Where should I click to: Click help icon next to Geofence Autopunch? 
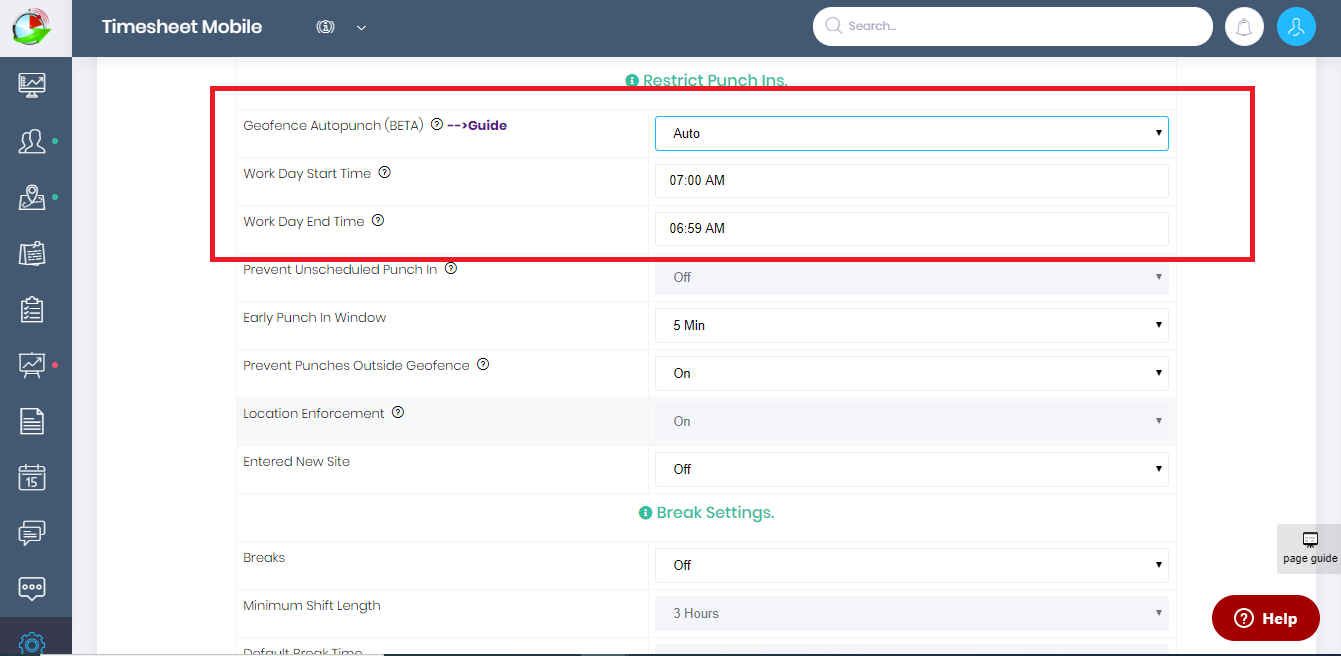pyautogui.click(x=437, y=125)
